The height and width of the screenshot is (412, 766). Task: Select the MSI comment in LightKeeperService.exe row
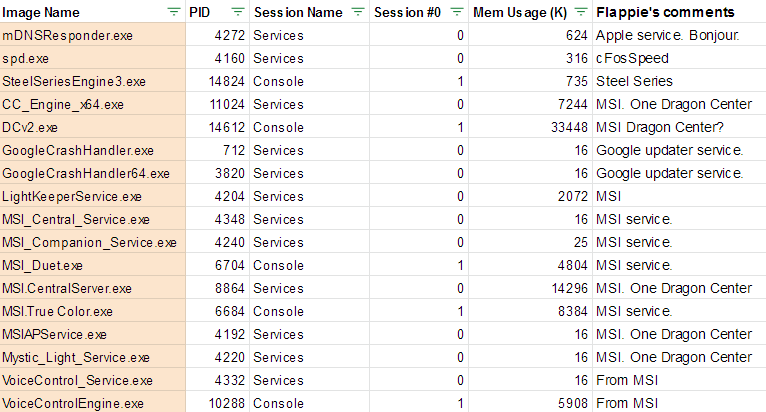(680, 196)
